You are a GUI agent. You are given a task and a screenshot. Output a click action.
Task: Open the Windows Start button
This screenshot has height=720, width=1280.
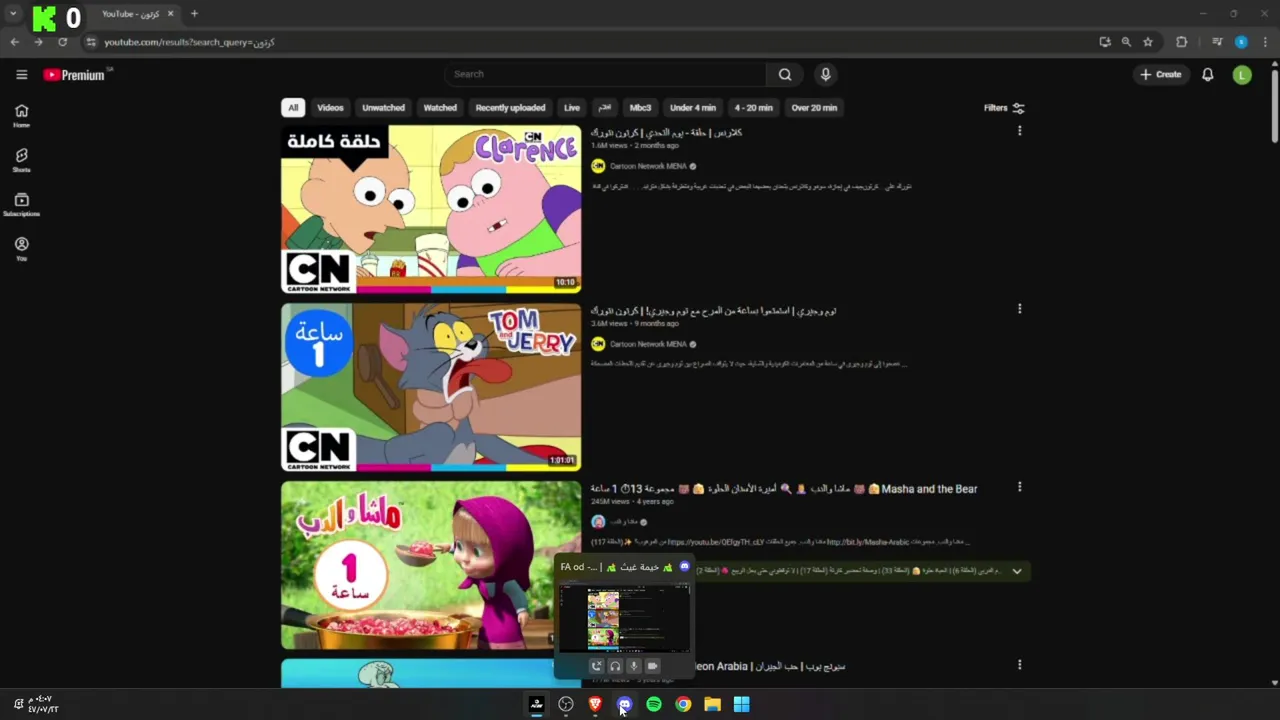coord(741,704)
